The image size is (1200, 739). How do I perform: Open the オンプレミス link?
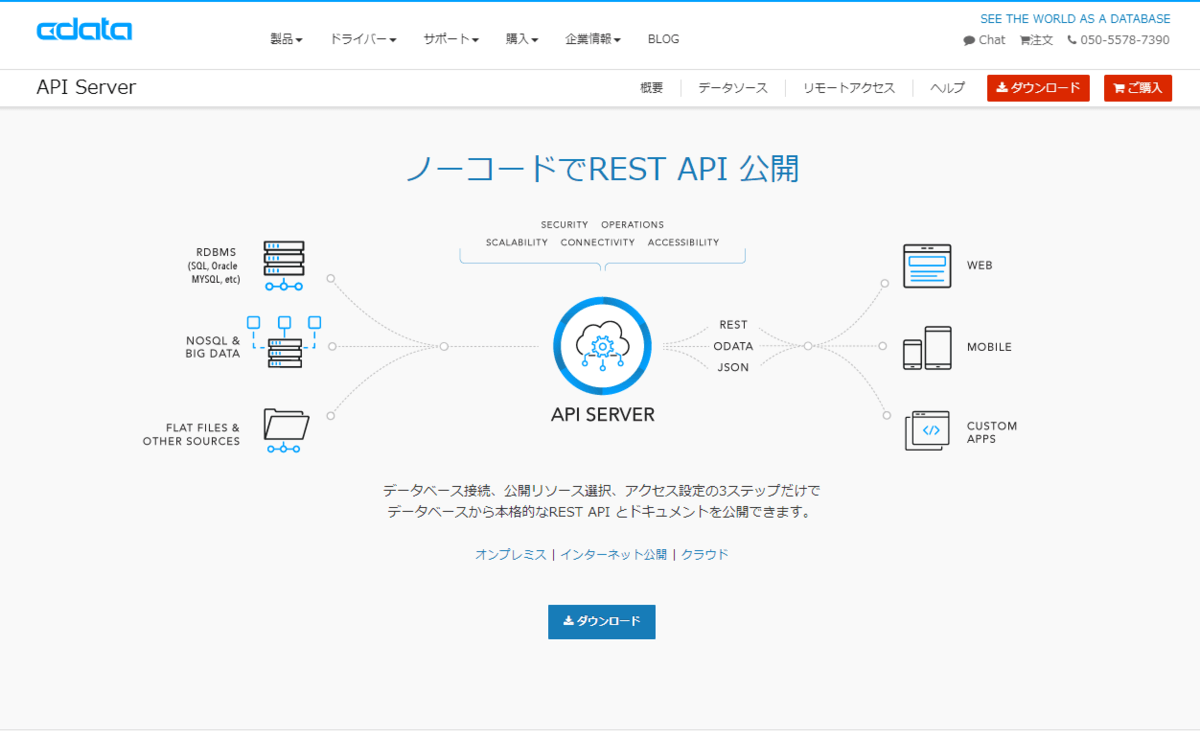511,554
